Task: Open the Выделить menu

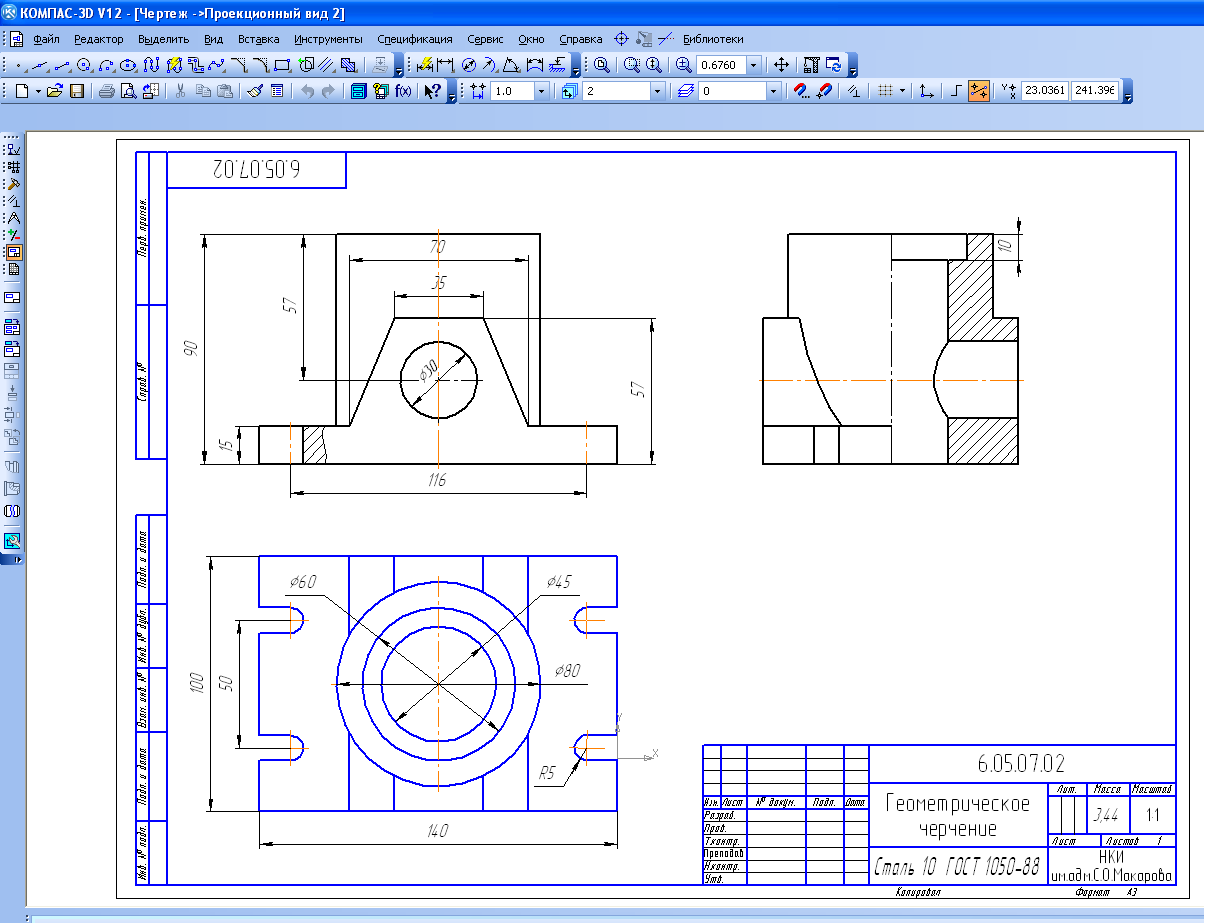Action: point(163,39)
